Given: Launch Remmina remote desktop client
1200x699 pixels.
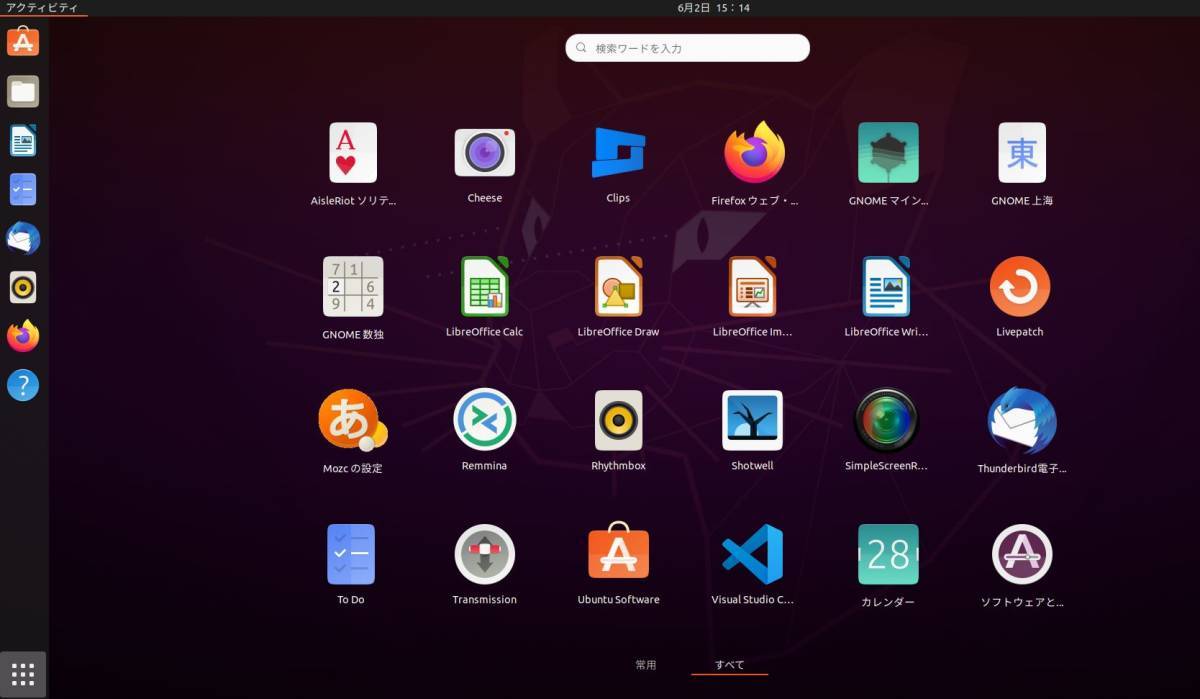Looking at the screenshot, I should coord(485,420).
